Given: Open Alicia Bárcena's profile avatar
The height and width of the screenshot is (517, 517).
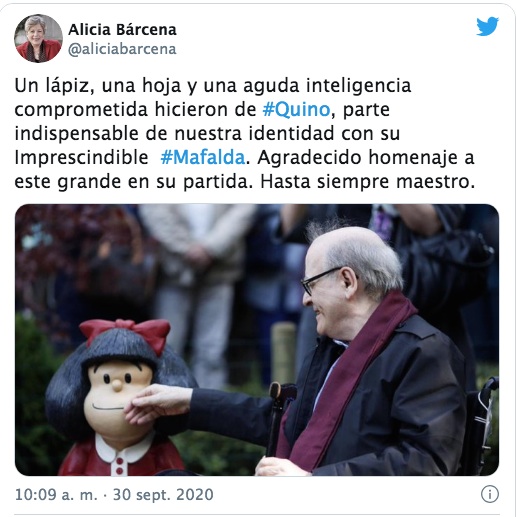Looking at the screenshot, I should [x=38, y=38].
